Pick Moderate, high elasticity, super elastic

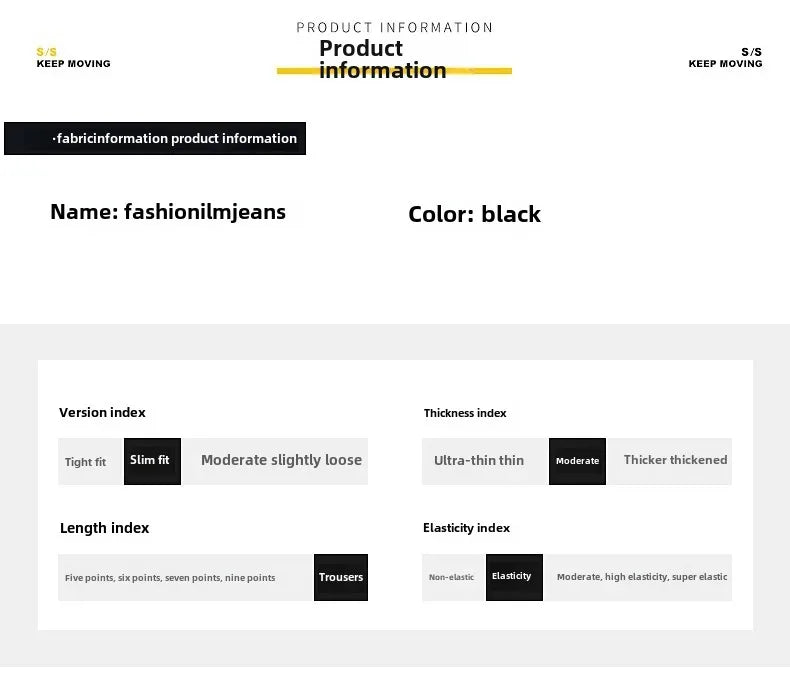pyautogui.click(x=642, y=577)
